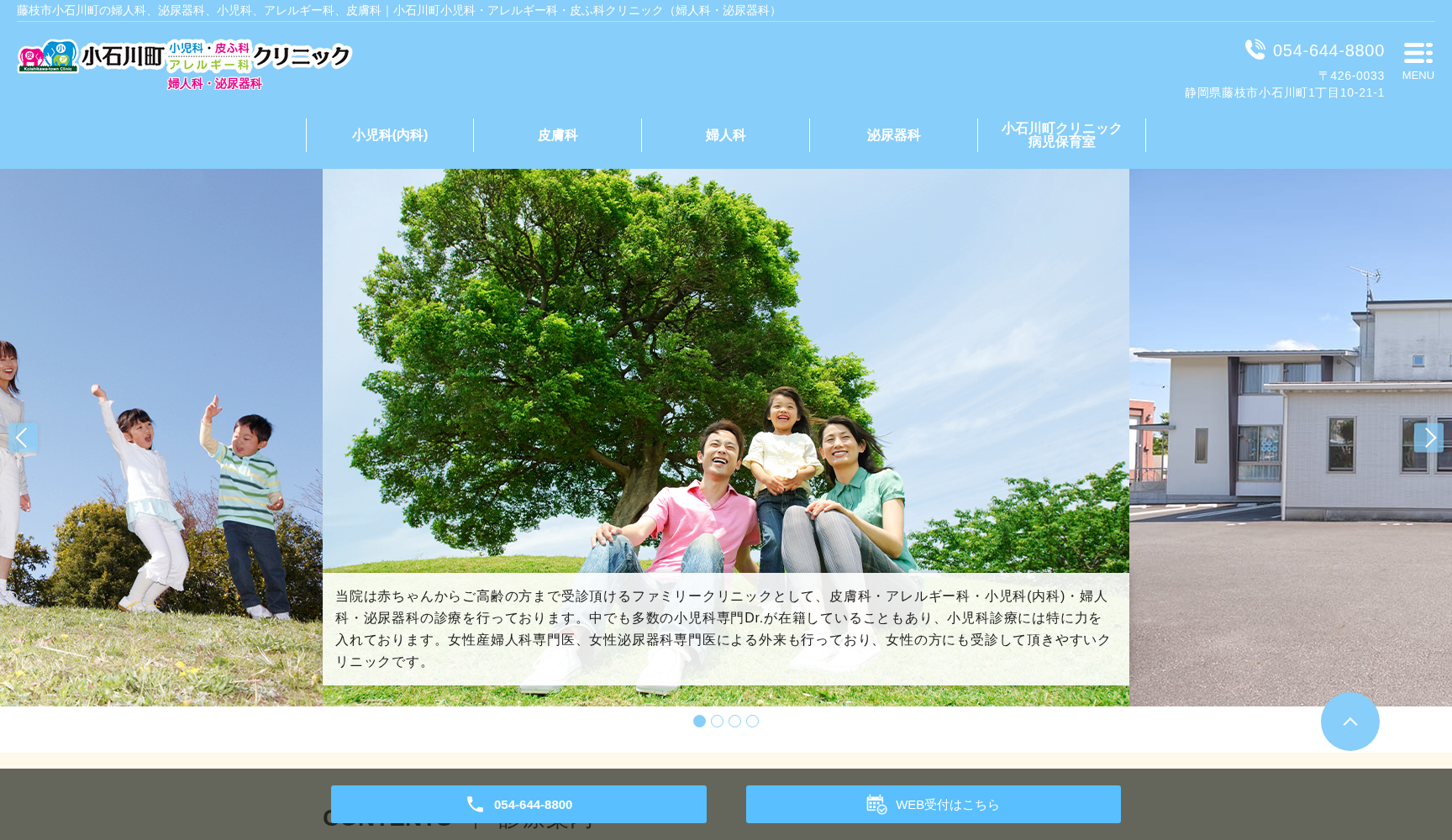Screen dimensions: 1452x840
Task: Open the 小児科(内科) menu item
Action: pos(390,135)
